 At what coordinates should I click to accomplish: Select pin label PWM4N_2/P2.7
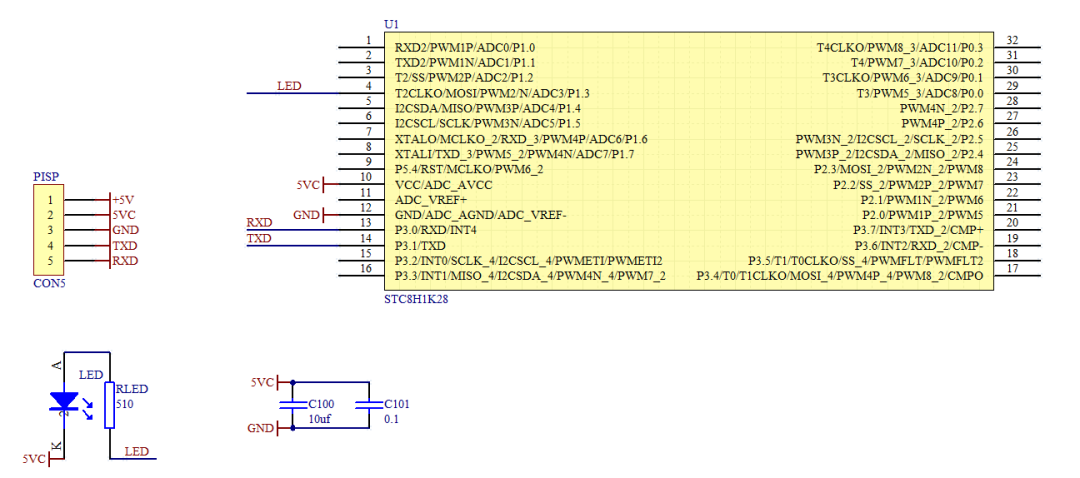click(942, 108)
